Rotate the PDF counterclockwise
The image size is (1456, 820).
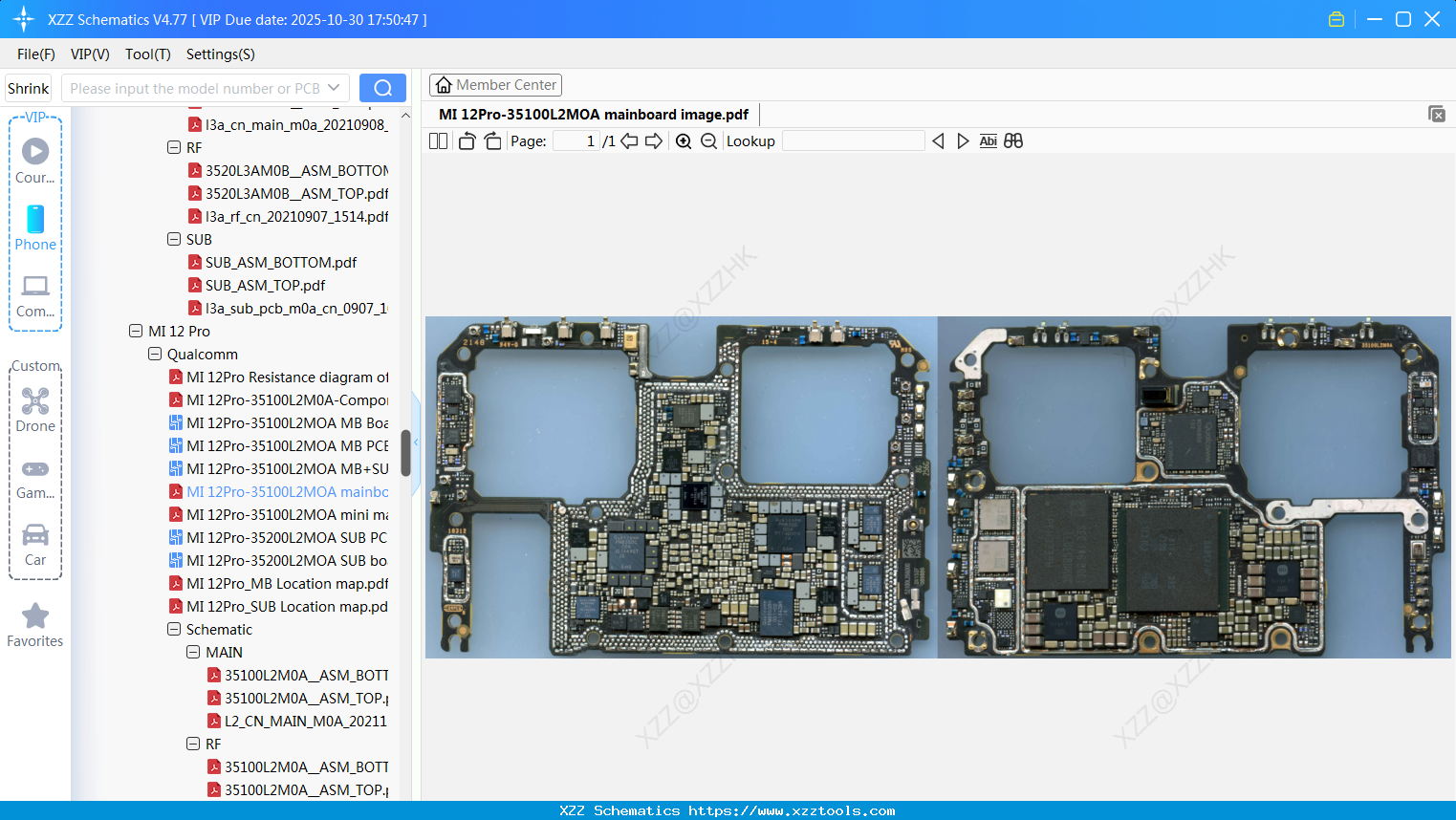[x=466, y=140]
